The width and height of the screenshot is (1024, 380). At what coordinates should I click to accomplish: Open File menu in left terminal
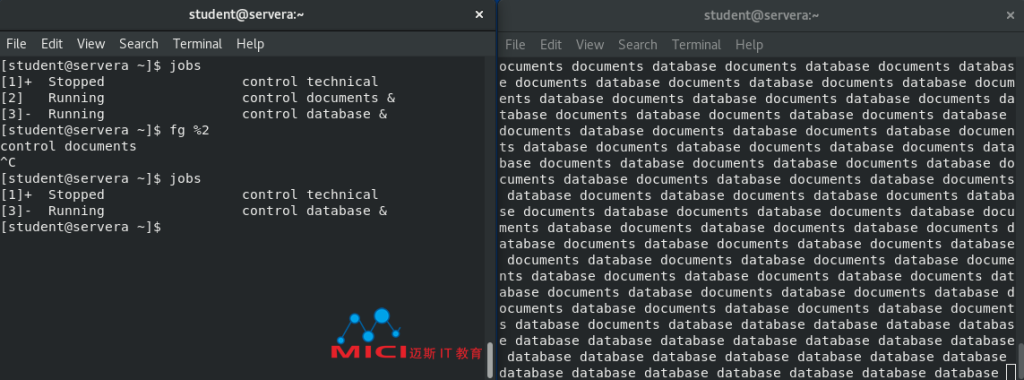click(x=16, y=44)
